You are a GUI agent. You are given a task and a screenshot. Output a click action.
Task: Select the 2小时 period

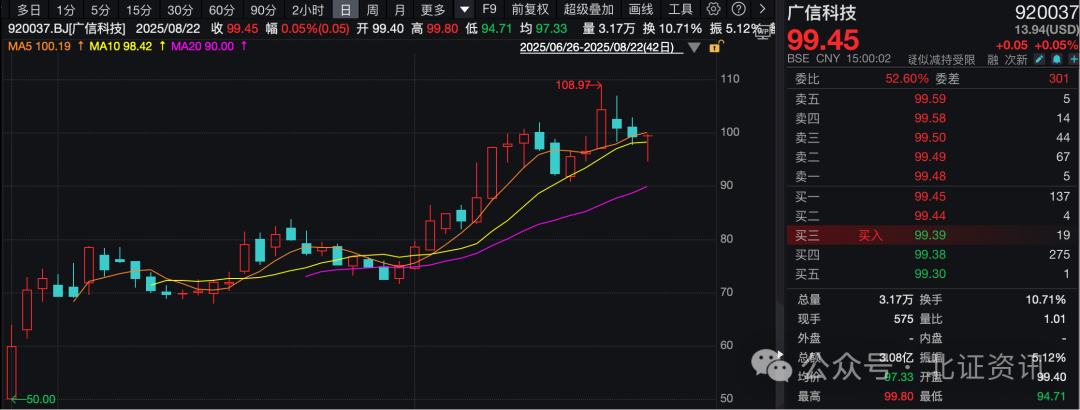pyautogui.click(x=308, y=10)
